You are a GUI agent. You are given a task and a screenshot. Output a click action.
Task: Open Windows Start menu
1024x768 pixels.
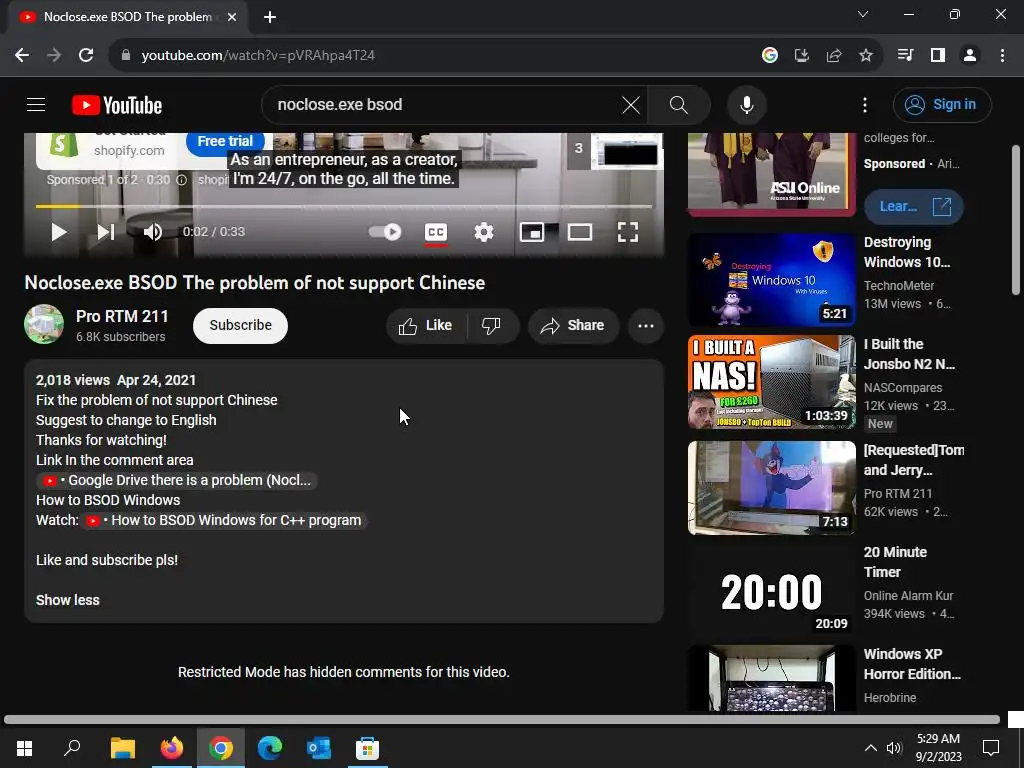pyautogui.click(x=24, y=748)
